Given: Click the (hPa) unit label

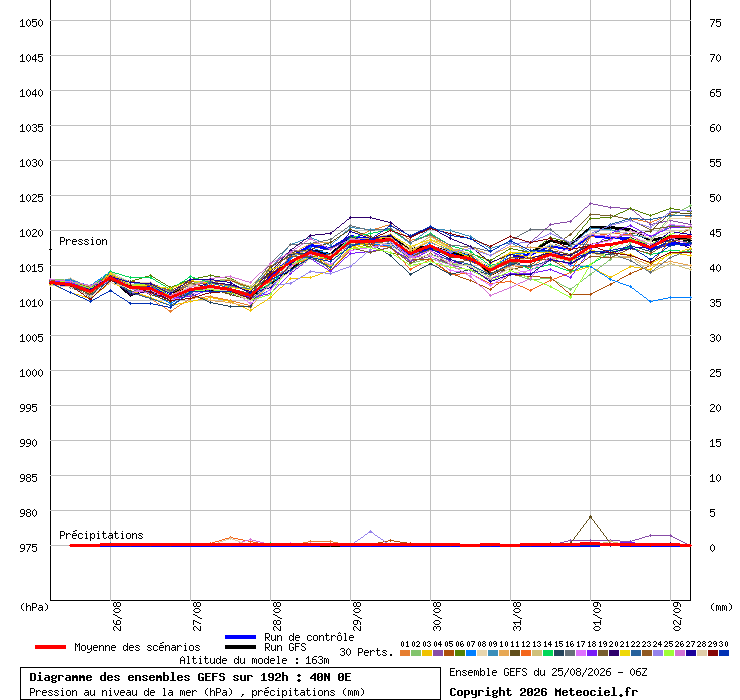Looking at the screenshot, I should tap(34, 607).
